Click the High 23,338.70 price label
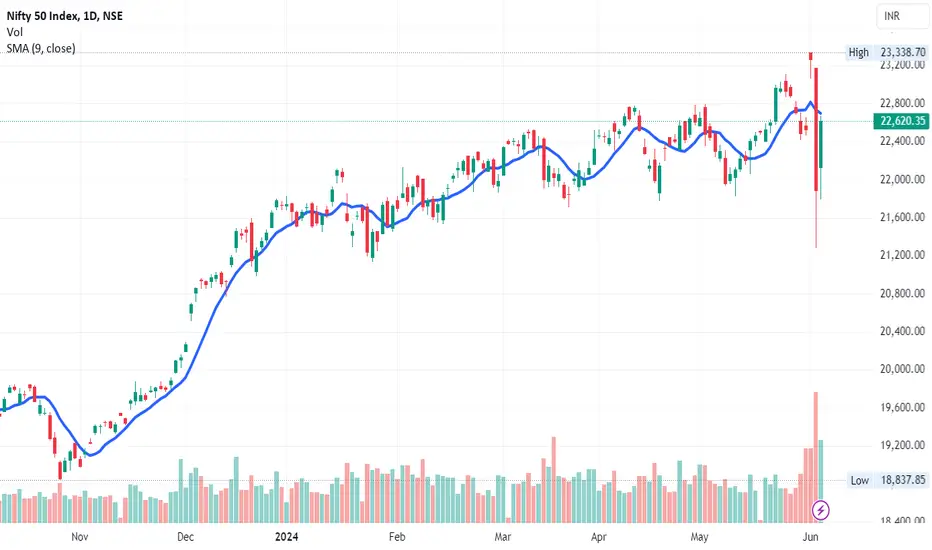Viewport: 932px width, 550px height. tap(887, 52)
